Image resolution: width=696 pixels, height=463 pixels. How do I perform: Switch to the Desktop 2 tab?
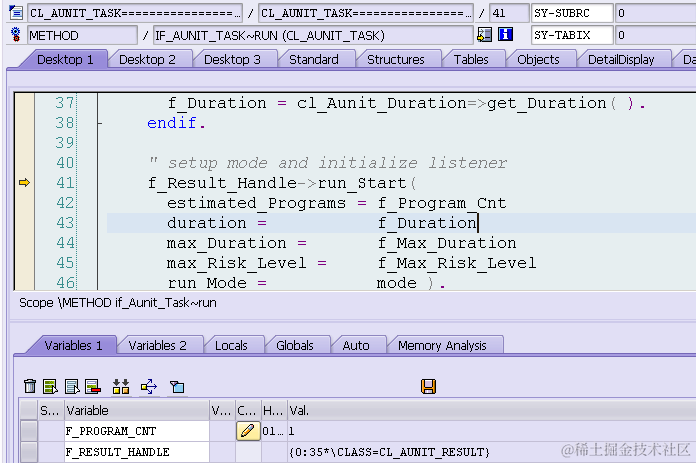[147, 59]
